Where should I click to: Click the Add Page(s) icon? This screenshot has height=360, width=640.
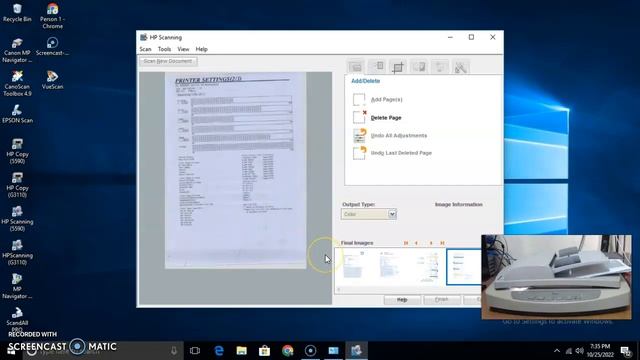(359, 99)
